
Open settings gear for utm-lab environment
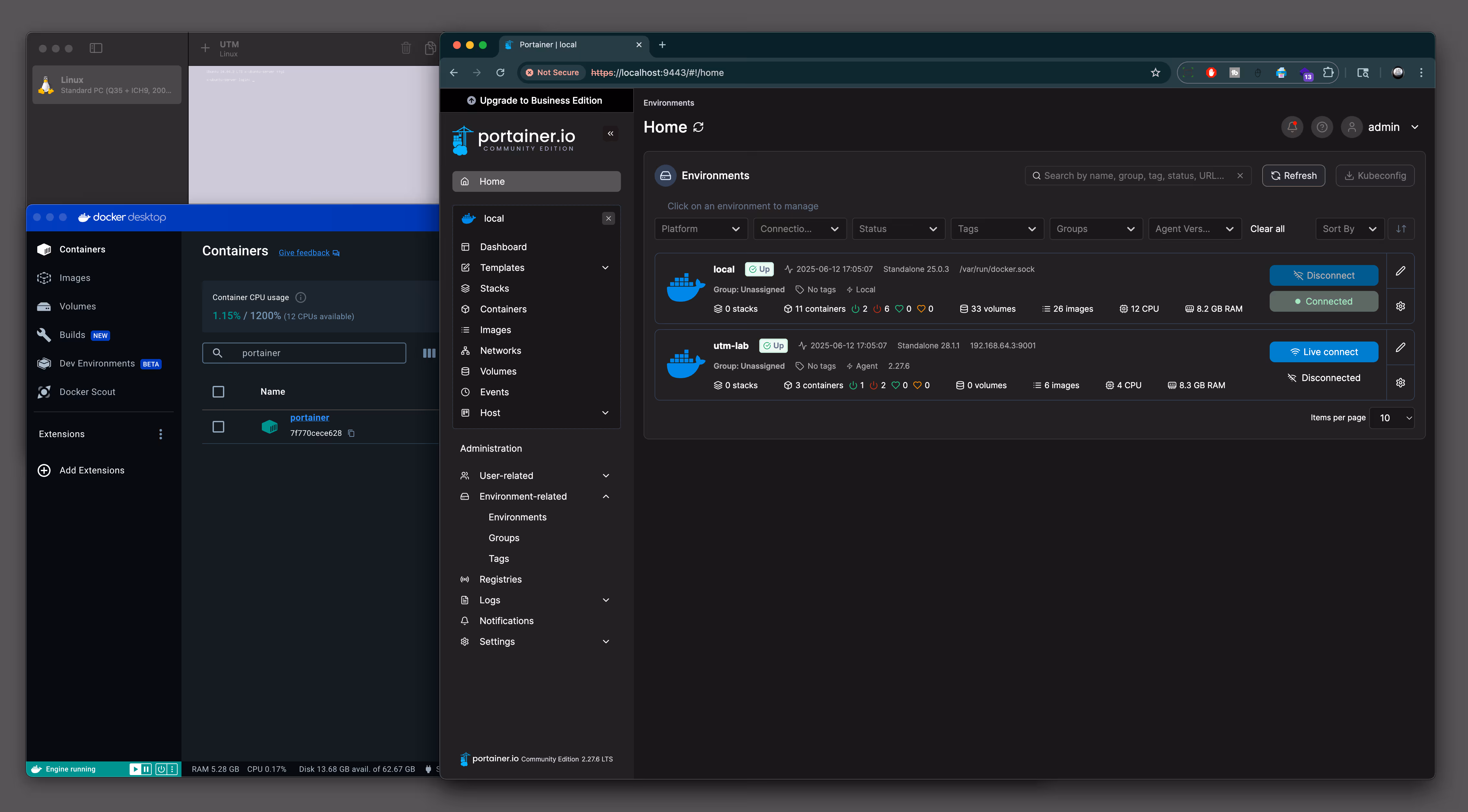click(x=1400, y=383)
